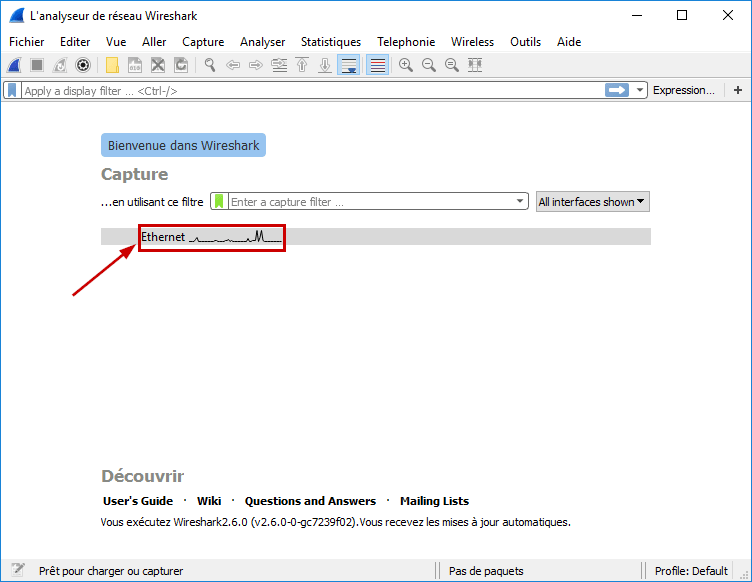Reset text to normal size icon
The width and height of the screenshot is (752, 582).
(452, 65)
